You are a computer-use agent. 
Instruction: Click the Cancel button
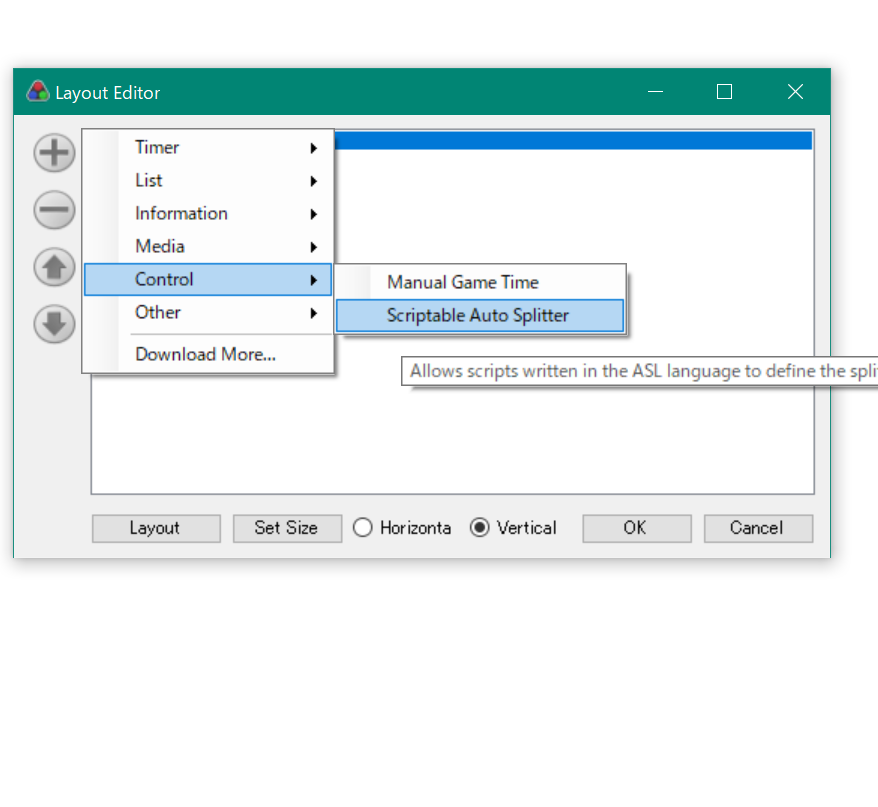[x=758, y=528]
